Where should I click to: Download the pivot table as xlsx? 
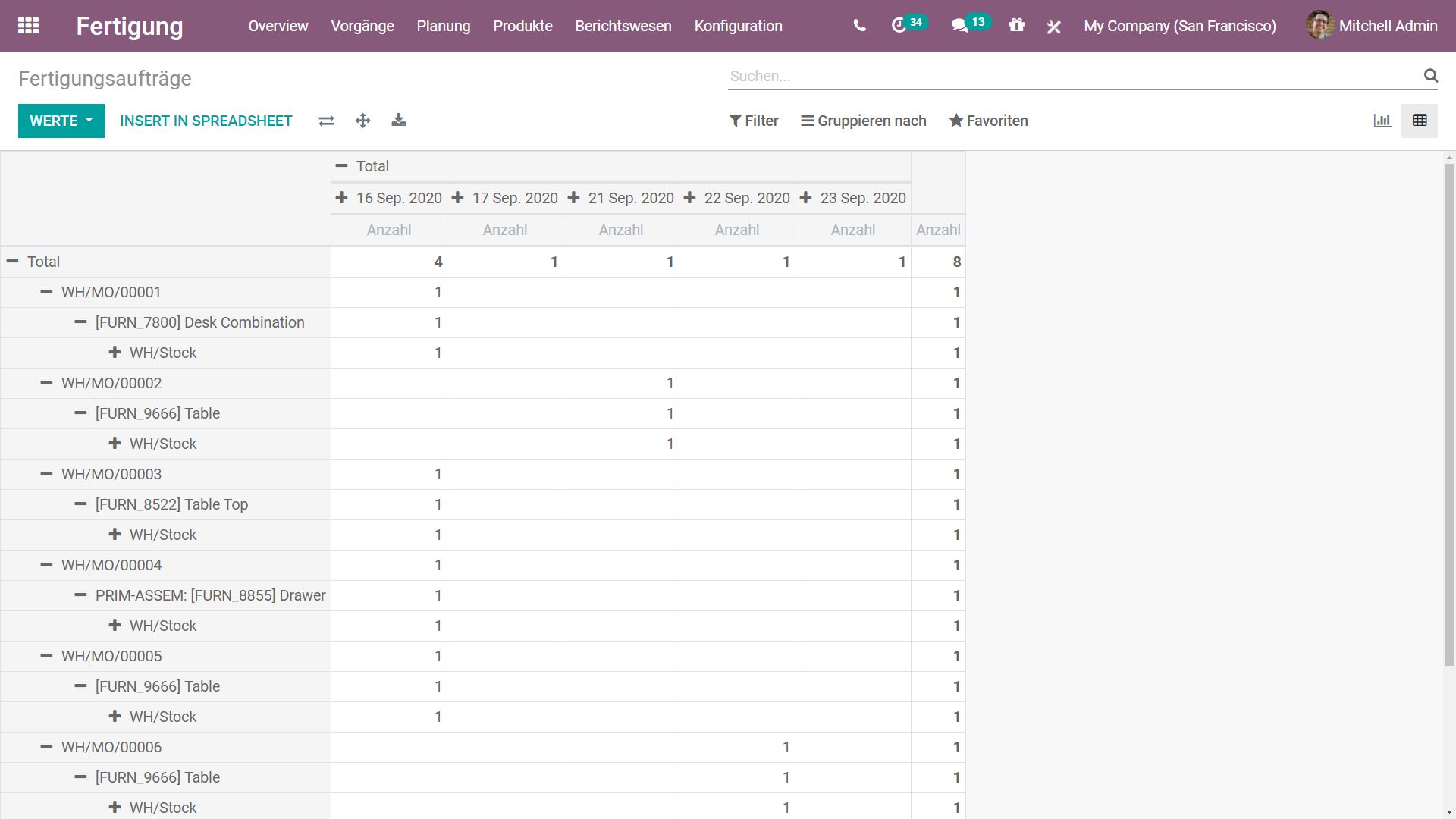coord(399,121)
